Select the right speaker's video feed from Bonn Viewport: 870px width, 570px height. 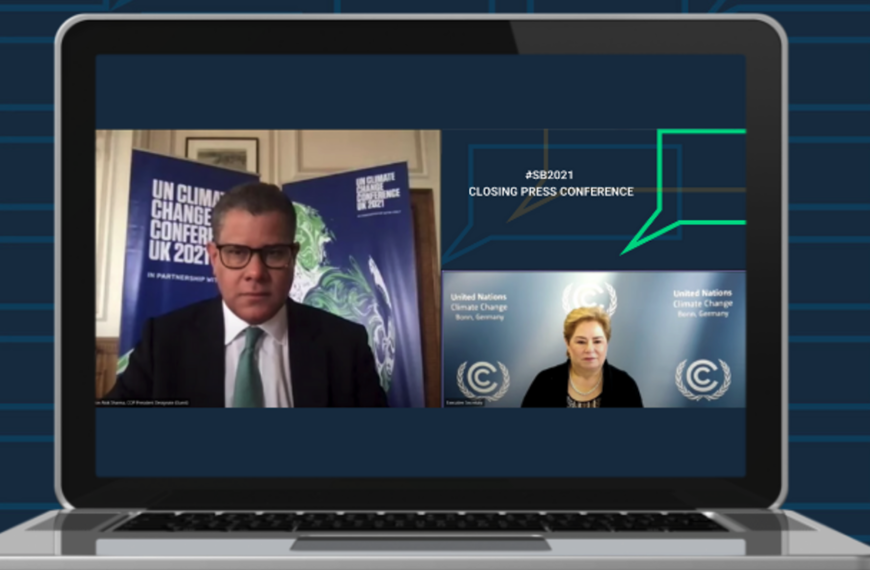[x=594, y=339]
